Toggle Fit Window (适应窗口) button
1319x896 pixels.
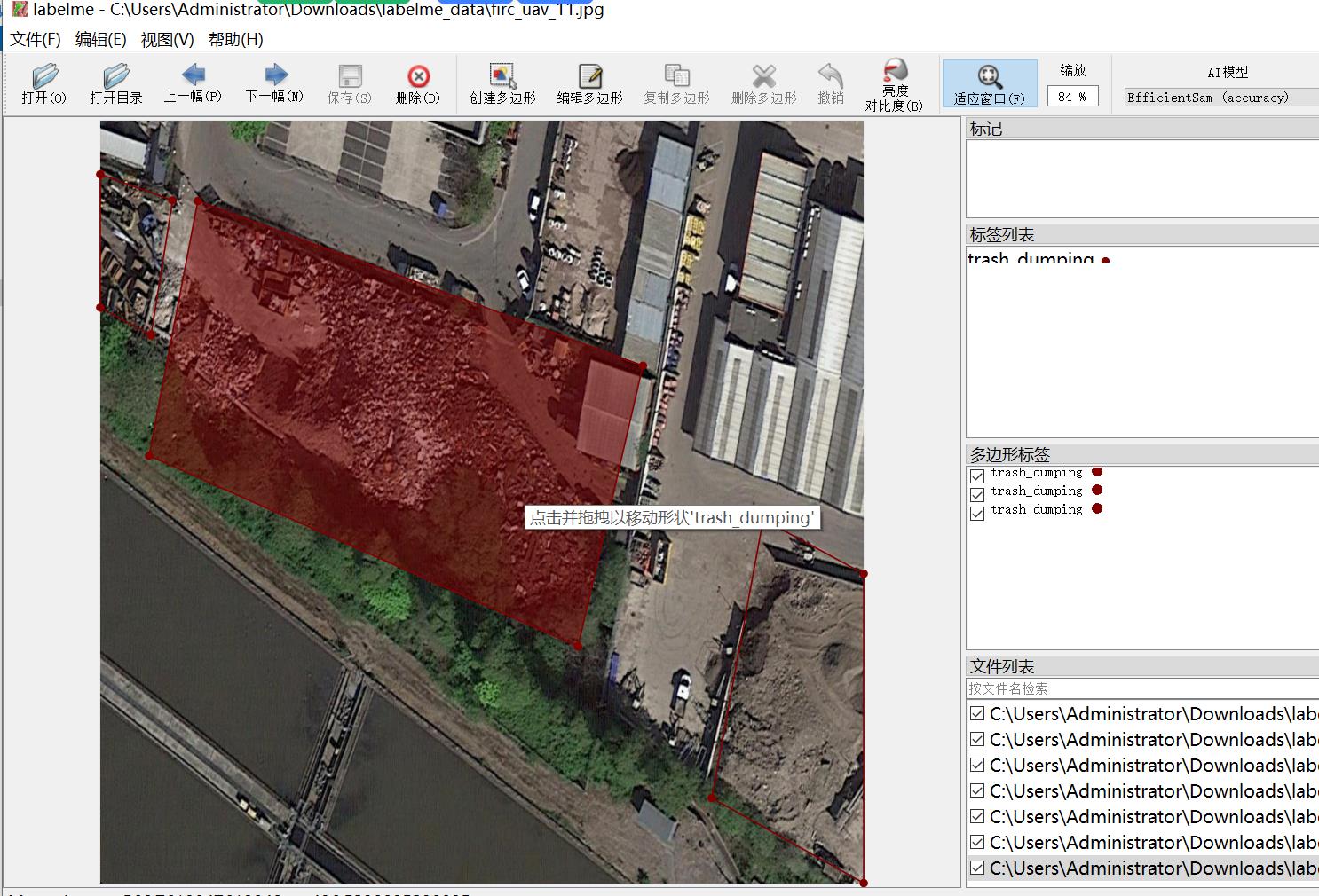click(x=989, y=84)
